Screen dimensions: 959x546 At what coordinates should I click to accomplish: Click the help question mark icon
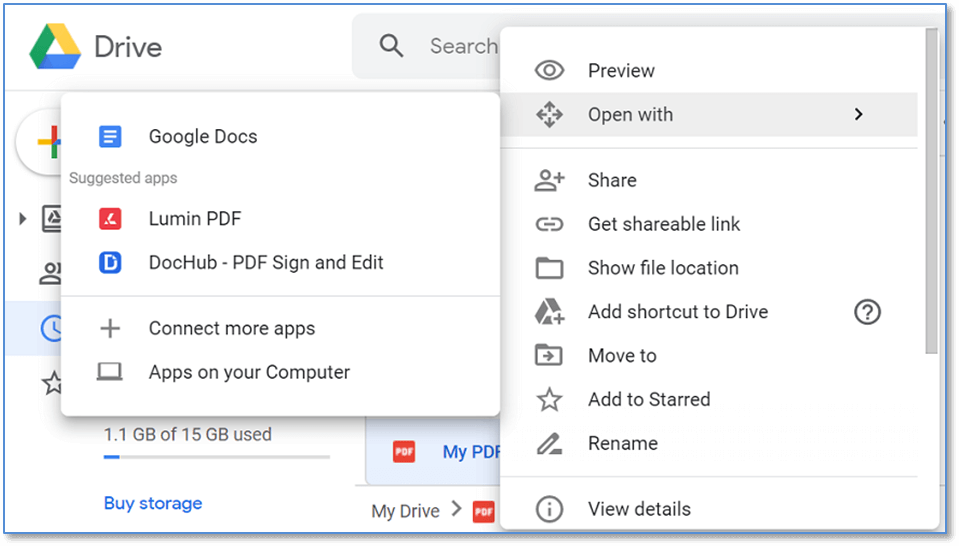coord(867,312)
